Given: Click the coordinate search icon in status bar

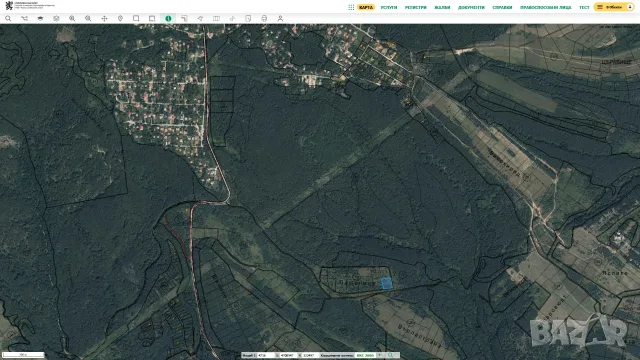Looking at the screenshot, I should 390,356.
